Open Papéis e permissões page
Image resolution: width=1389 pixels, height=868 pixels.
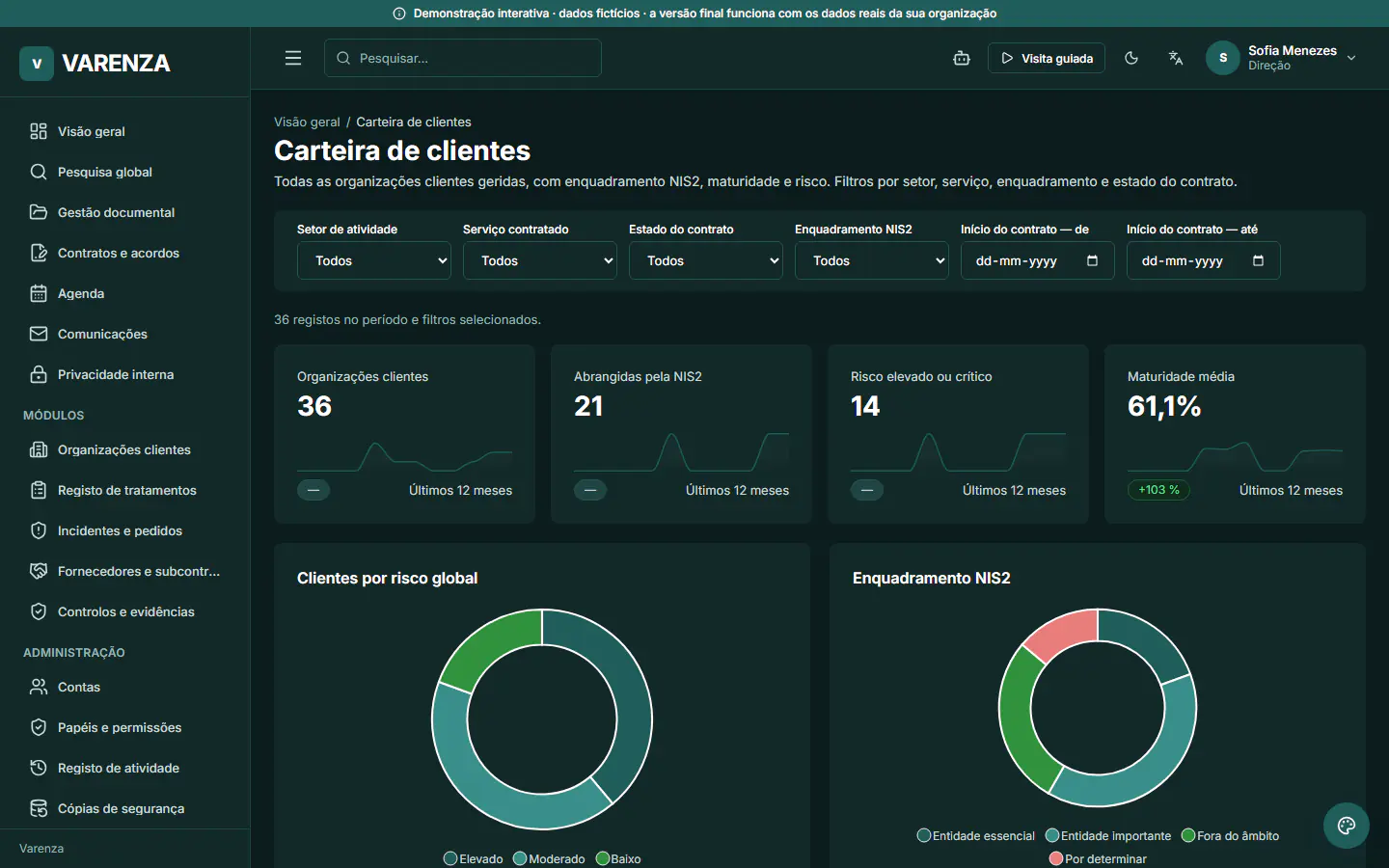click(125, 727)
